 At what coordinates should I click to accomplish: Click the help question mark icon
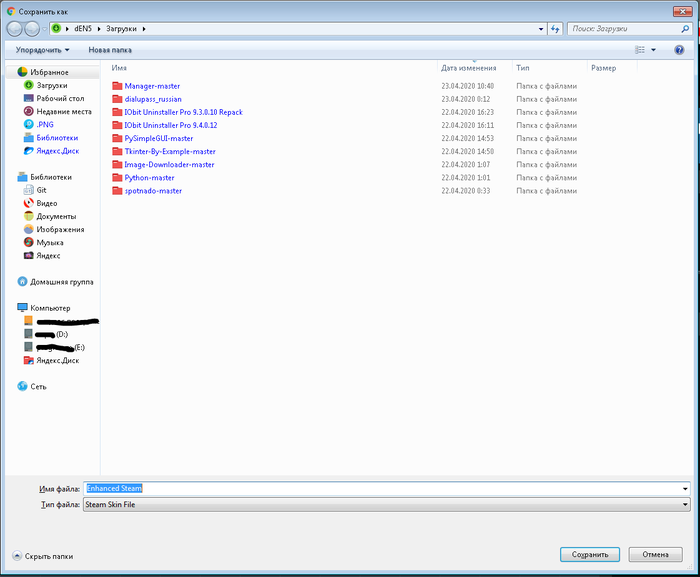click(x=679, y=49)
